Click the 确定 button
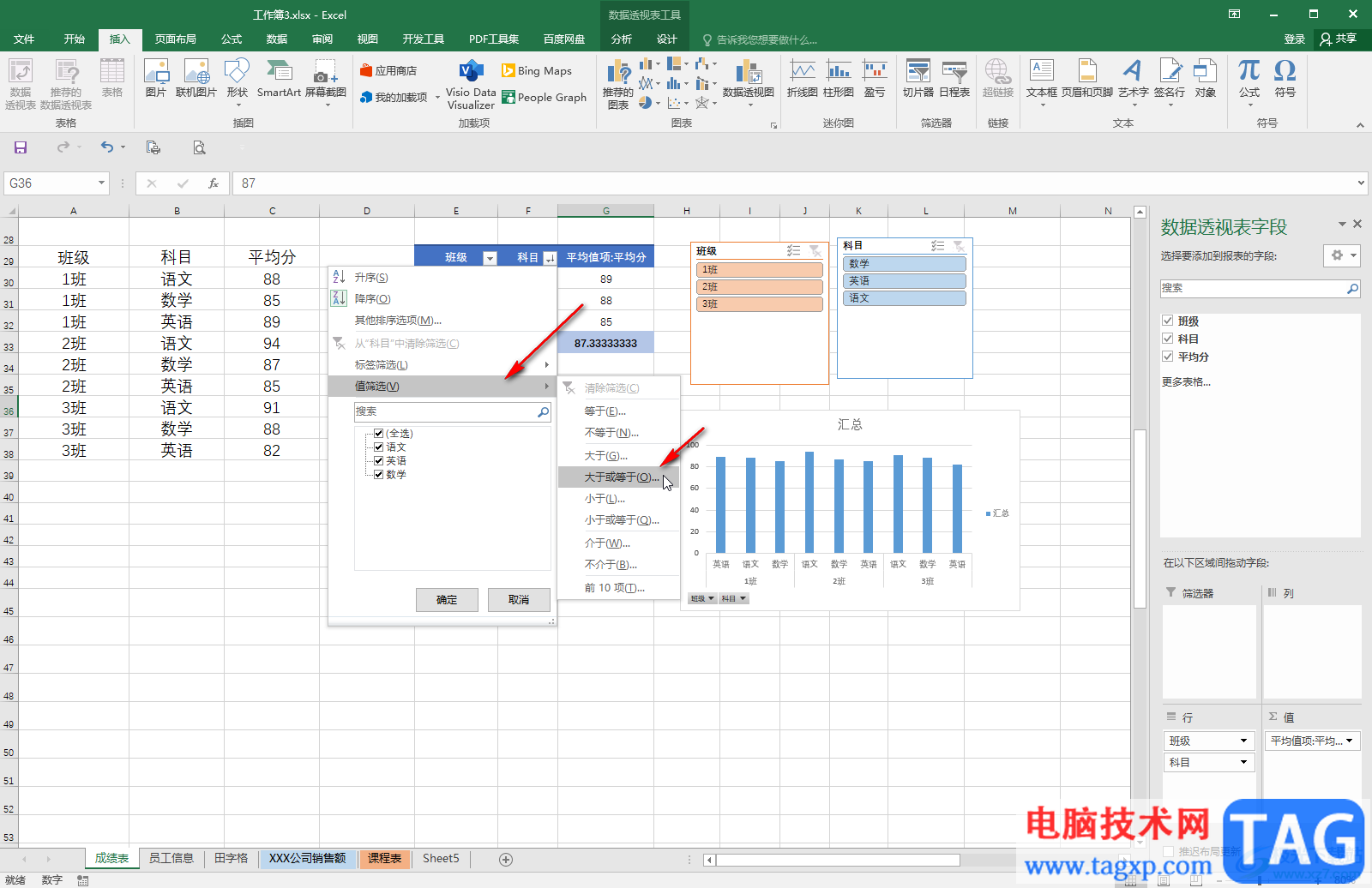Image resolution: width=1372 pixels, height=888 pixels. (x=447, y=600)
